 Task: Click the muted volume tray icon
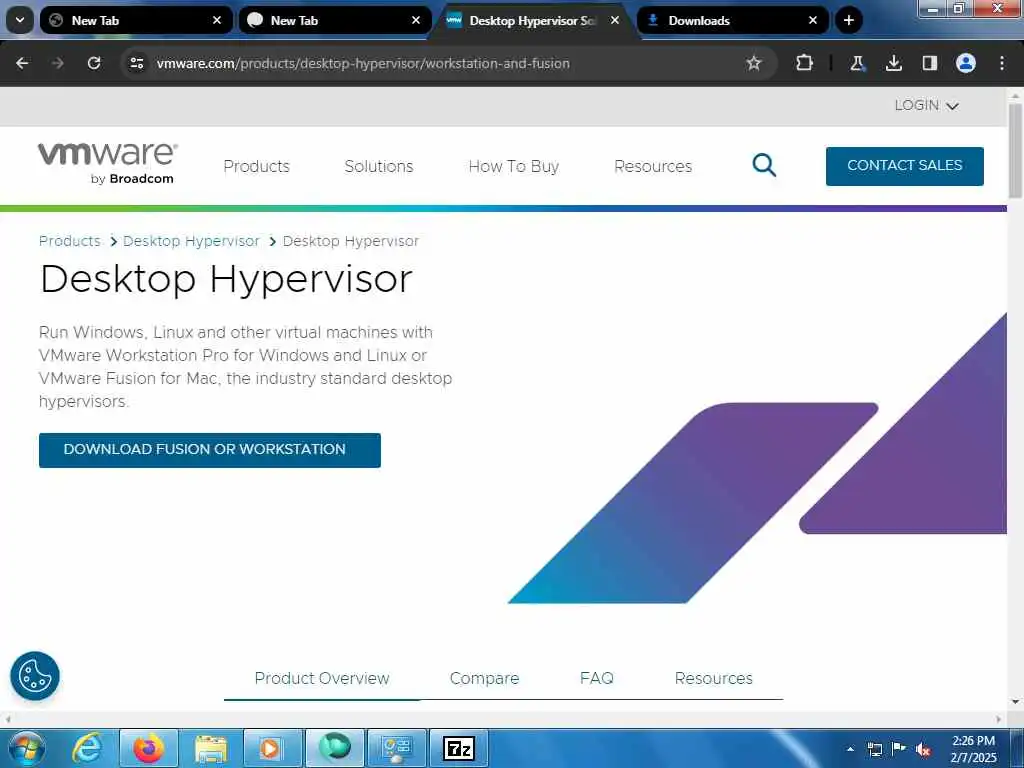point(923,750)
